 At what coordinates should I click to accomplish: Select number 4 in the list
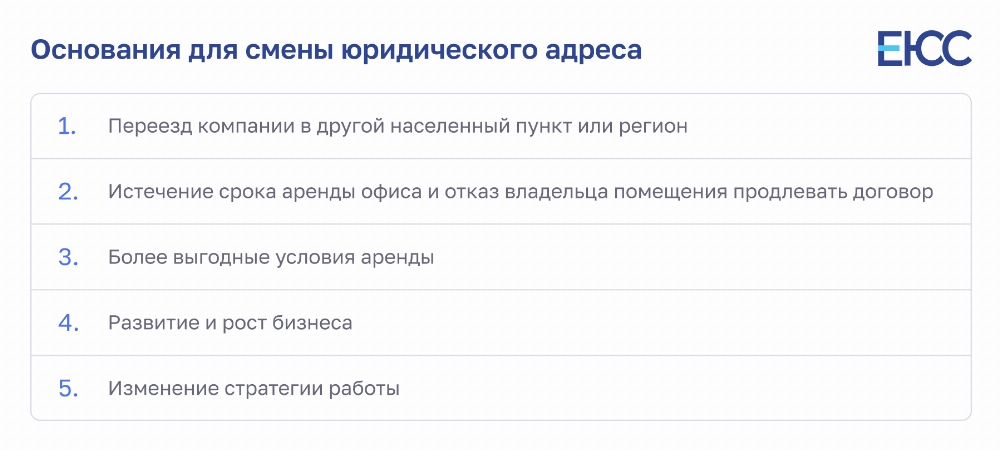tap(68, 323)
